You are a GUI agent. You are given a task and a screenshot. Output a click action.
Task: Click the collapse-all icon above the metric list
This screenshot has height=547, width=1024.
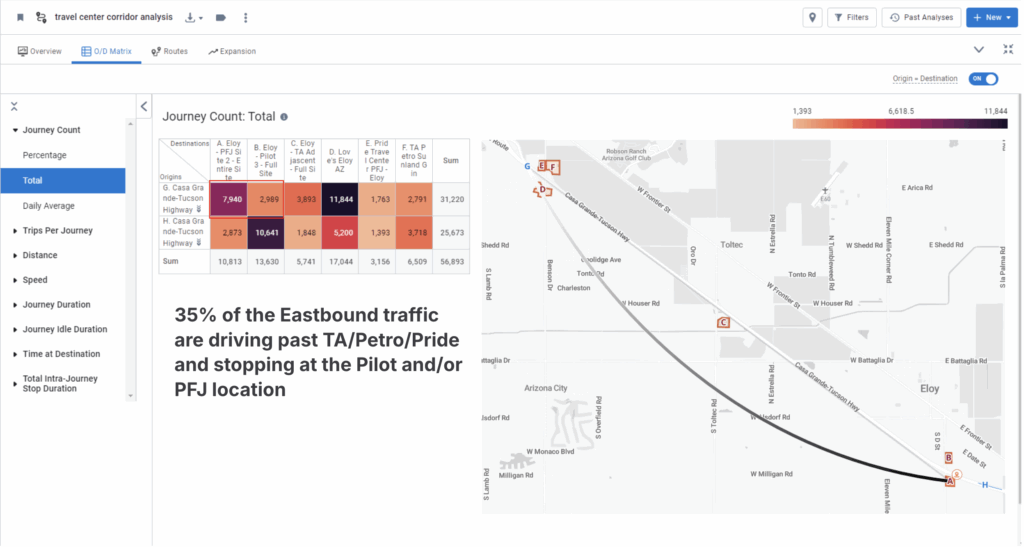[14, 105]
